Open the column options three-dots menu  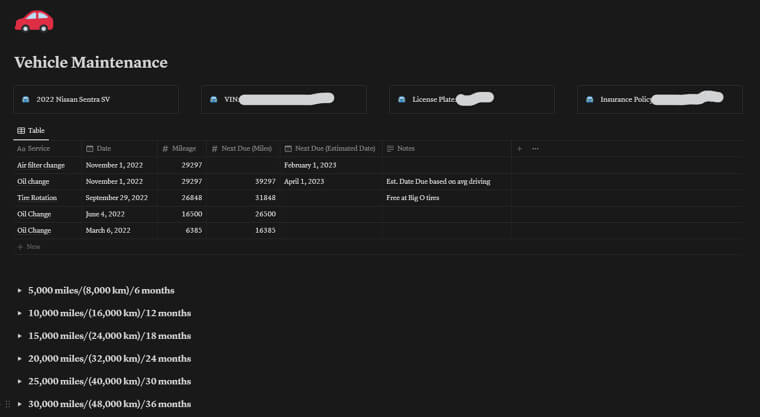(535, 148)
